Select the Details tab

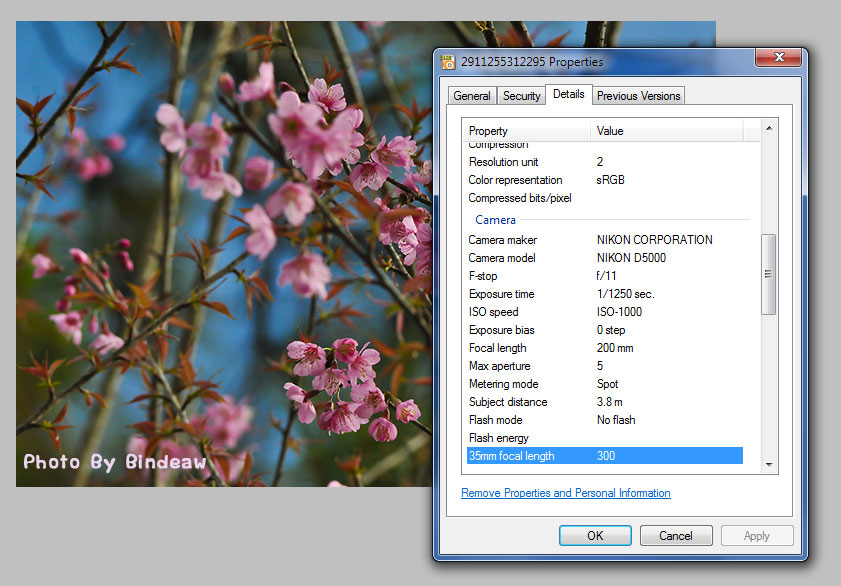pos(568,94)
